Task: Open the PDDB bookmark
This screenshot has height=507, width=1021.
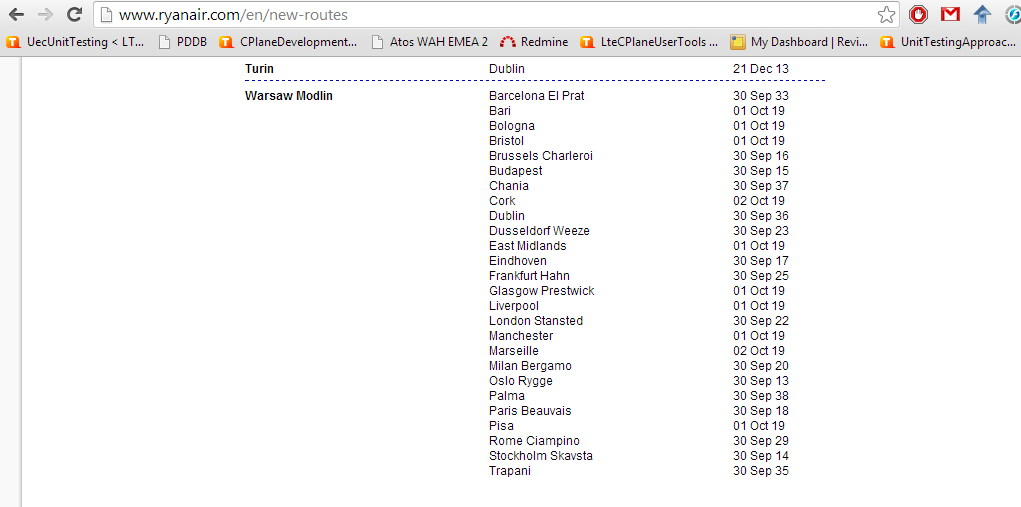Action: pos(183,42)
